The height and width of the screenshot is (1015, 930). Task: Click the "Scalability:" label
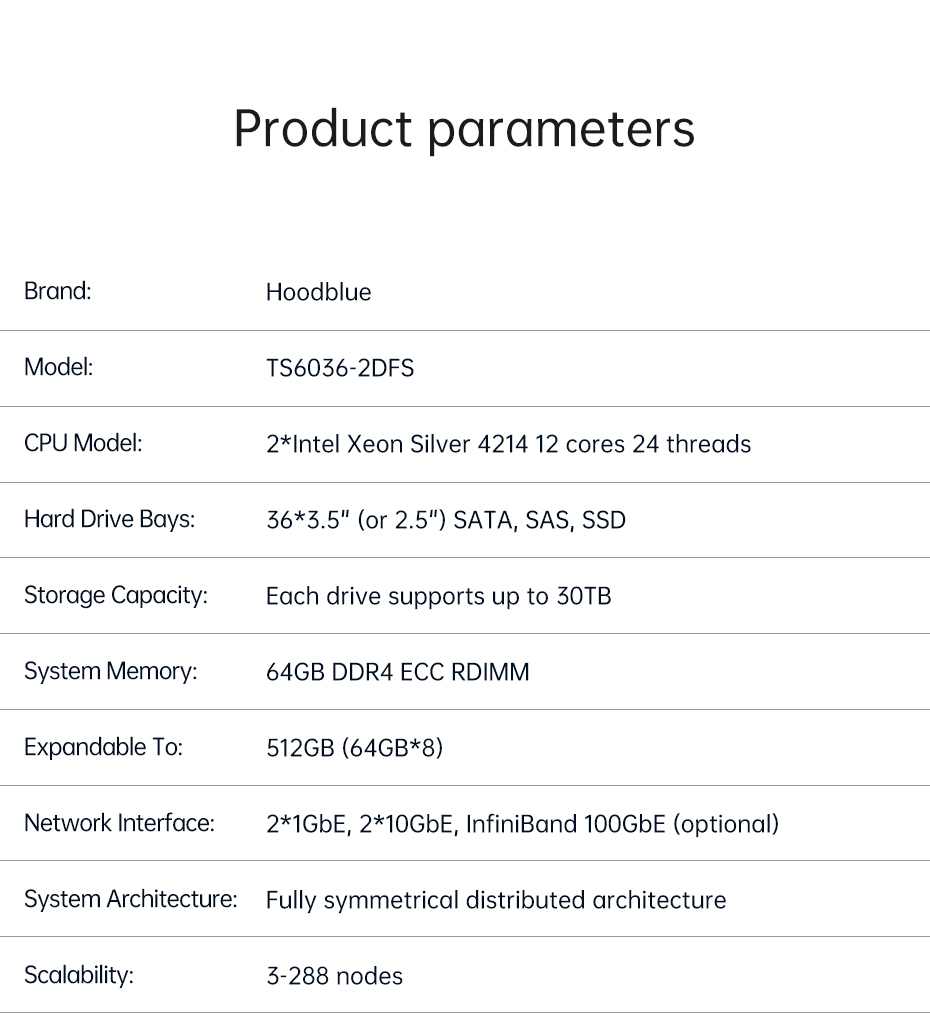coord(78,975)
